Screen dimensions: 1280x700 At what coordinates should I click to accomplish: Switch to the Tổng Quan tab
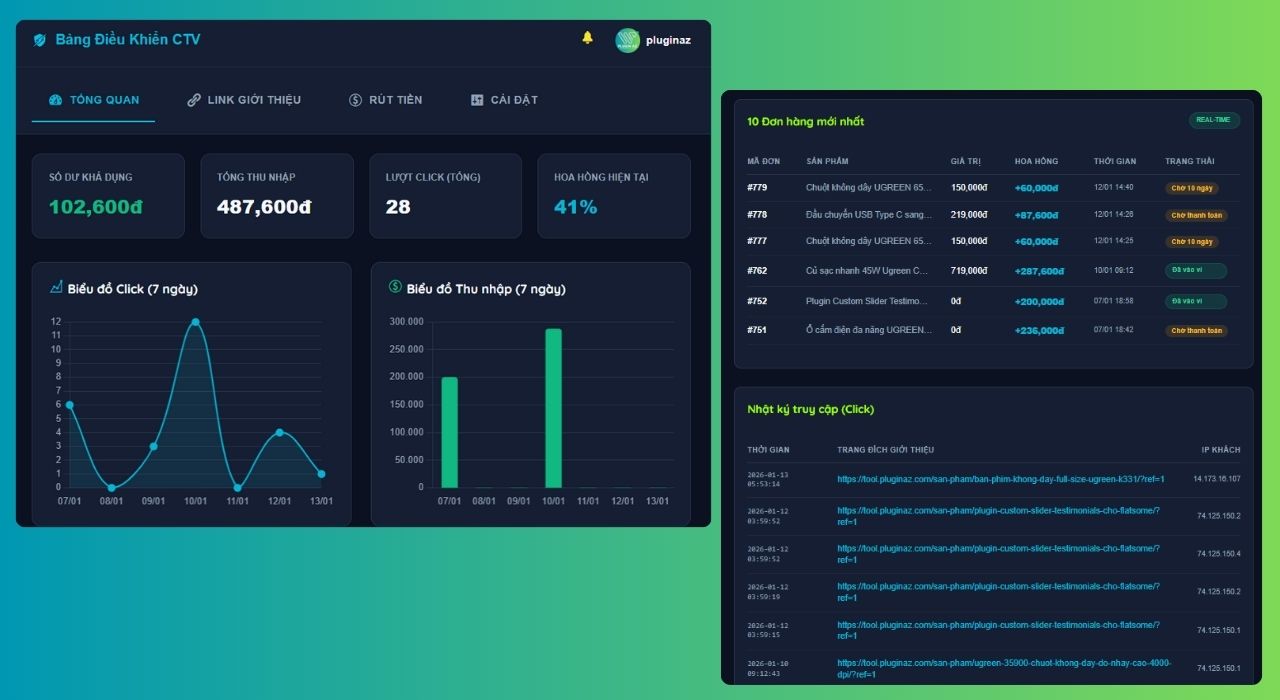94,100
